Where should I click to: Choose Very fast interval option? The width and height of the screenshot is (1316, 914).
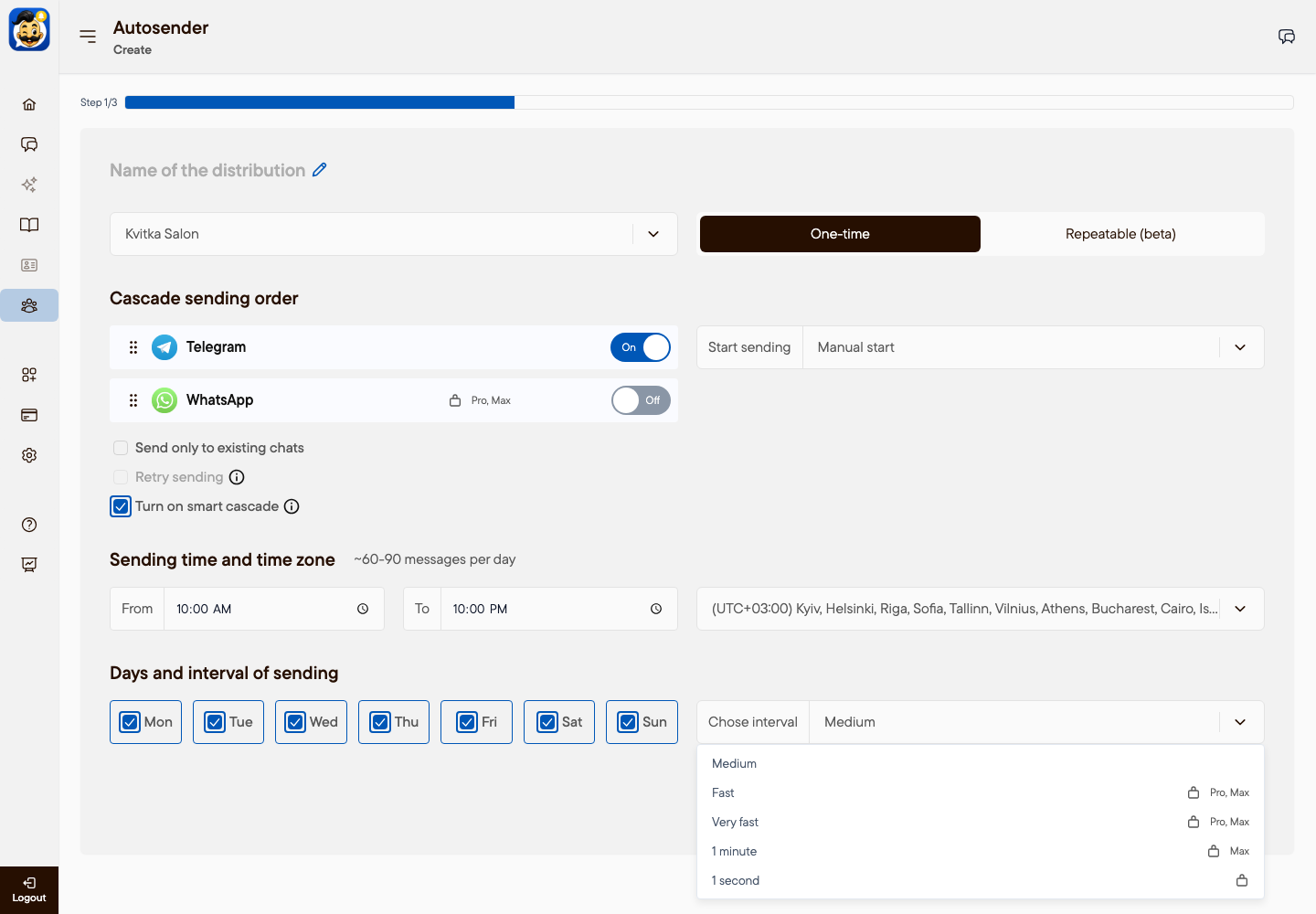tap(981, 822)
